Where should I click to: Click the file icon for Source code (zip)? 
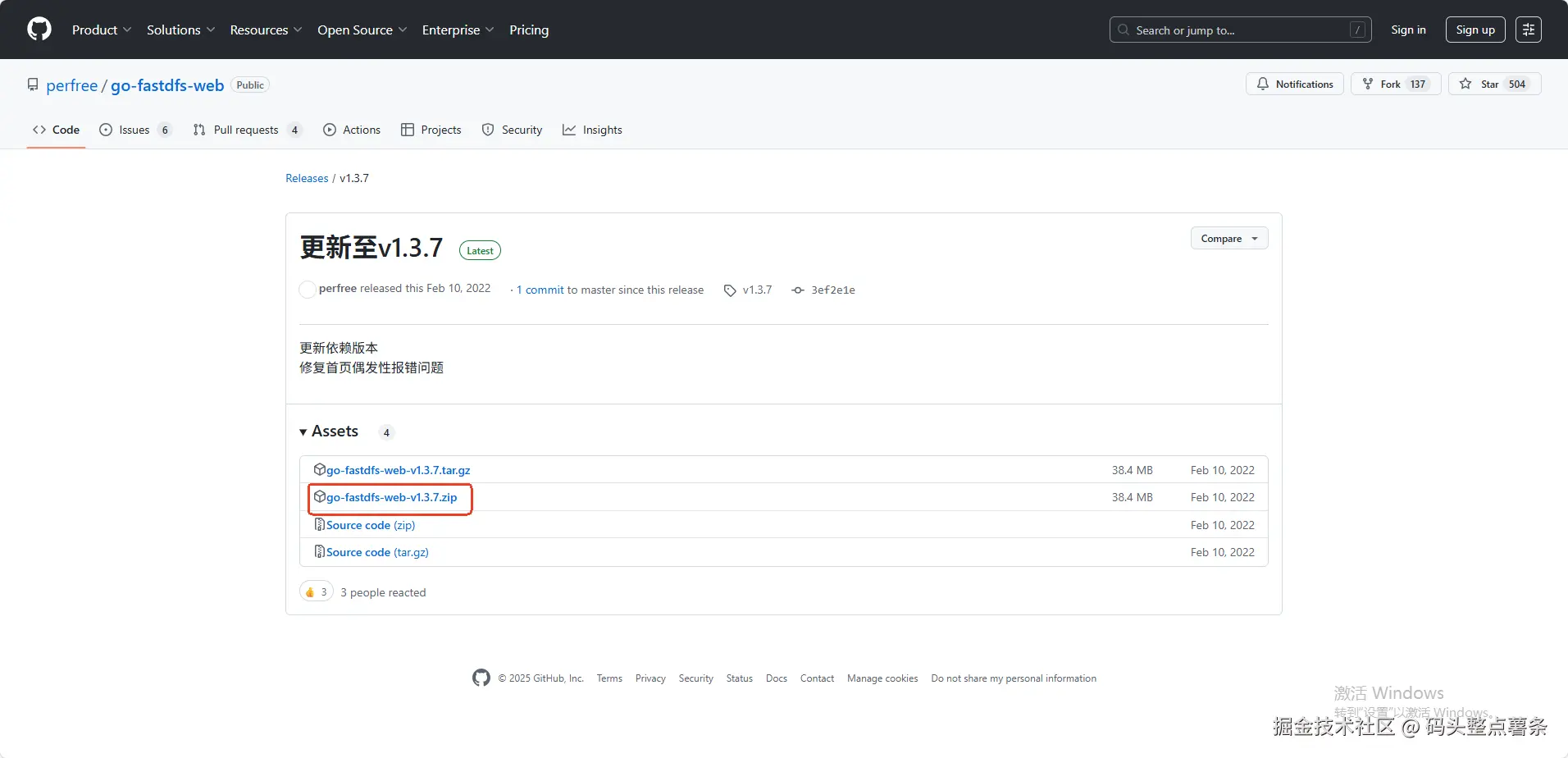320,524
